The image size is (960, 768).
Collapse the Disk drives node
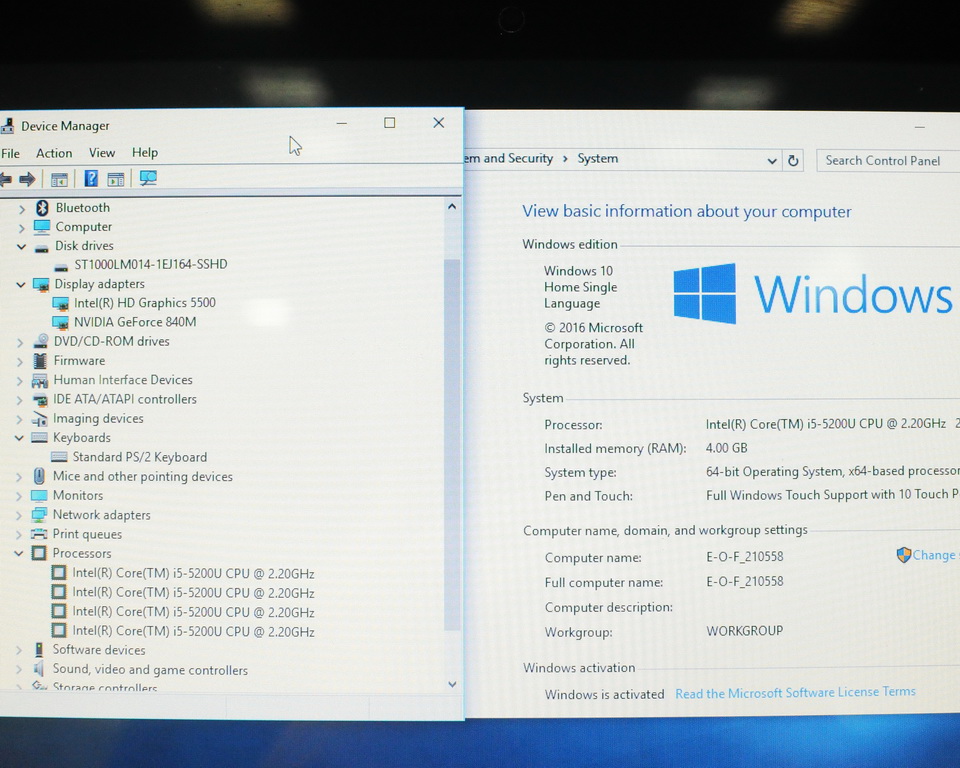point(21,247)
